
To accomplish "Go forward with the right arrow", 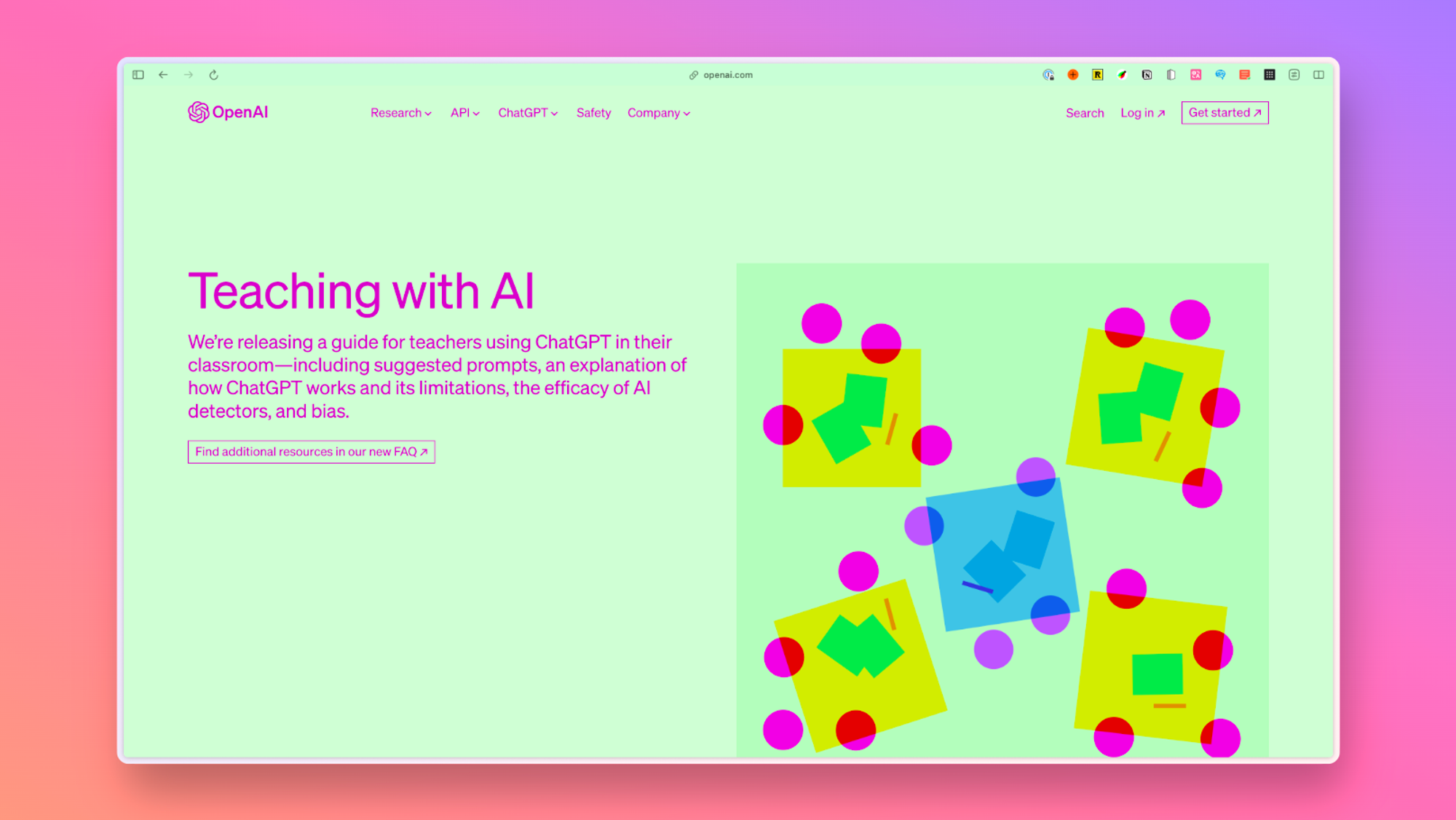I will (189, 75).
